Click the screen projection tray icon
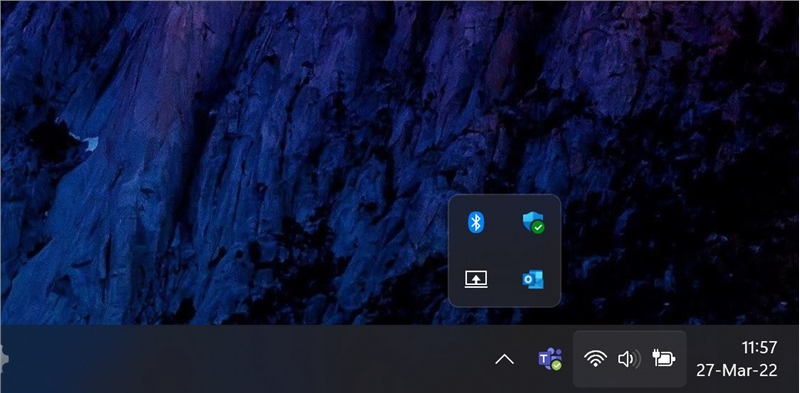 click(x=476, y=279)
